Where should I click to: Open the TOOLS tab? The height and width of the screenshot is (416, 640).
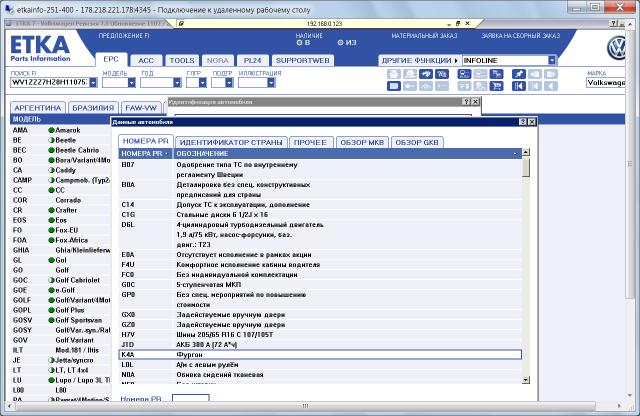pos(182,60)
